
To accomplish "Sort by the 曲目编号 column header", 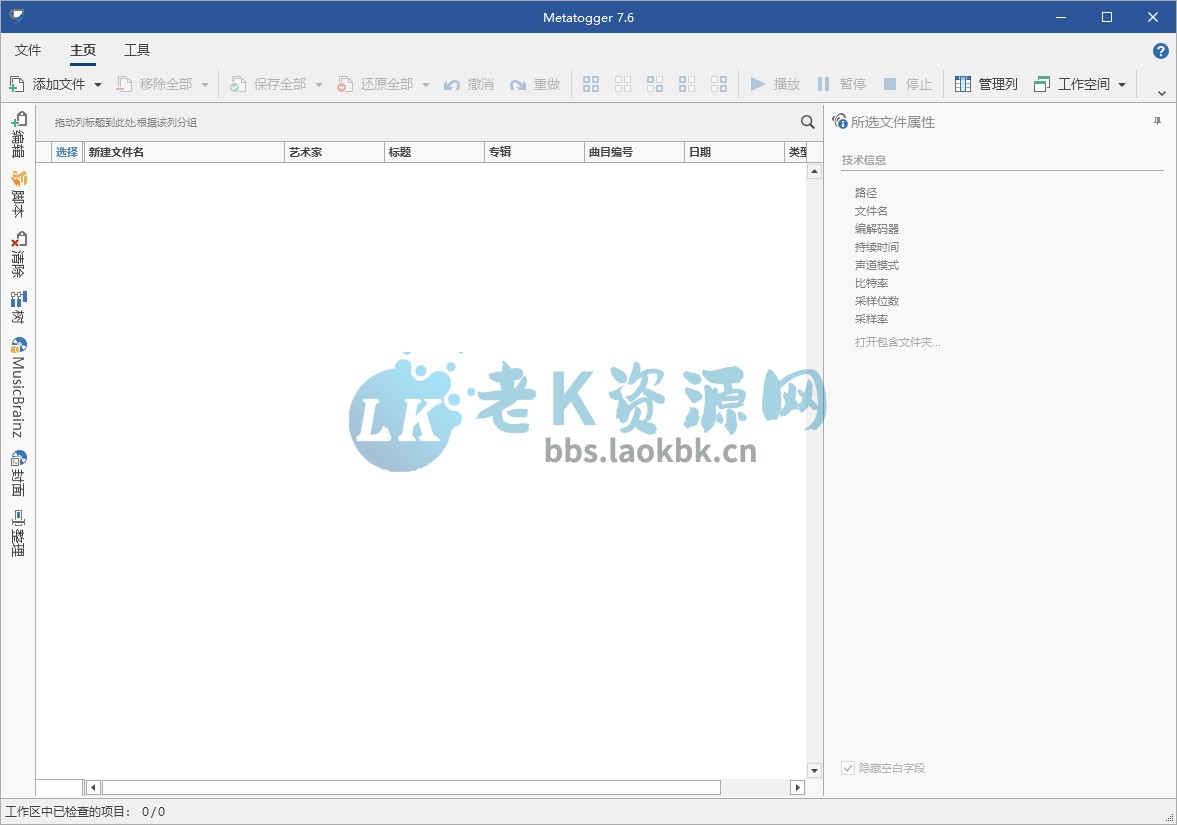I will coord(634,152).
